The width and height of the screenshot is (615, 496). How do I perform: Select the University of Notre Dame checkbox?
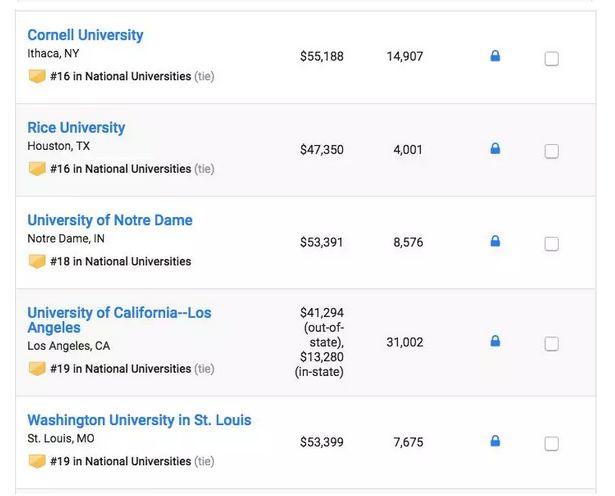551,244
